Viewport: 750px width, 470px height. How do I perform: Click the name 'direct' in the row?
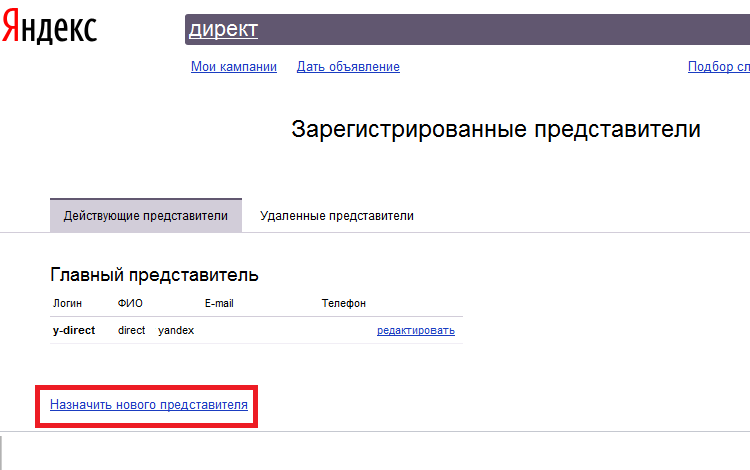(x=132, y=330)
